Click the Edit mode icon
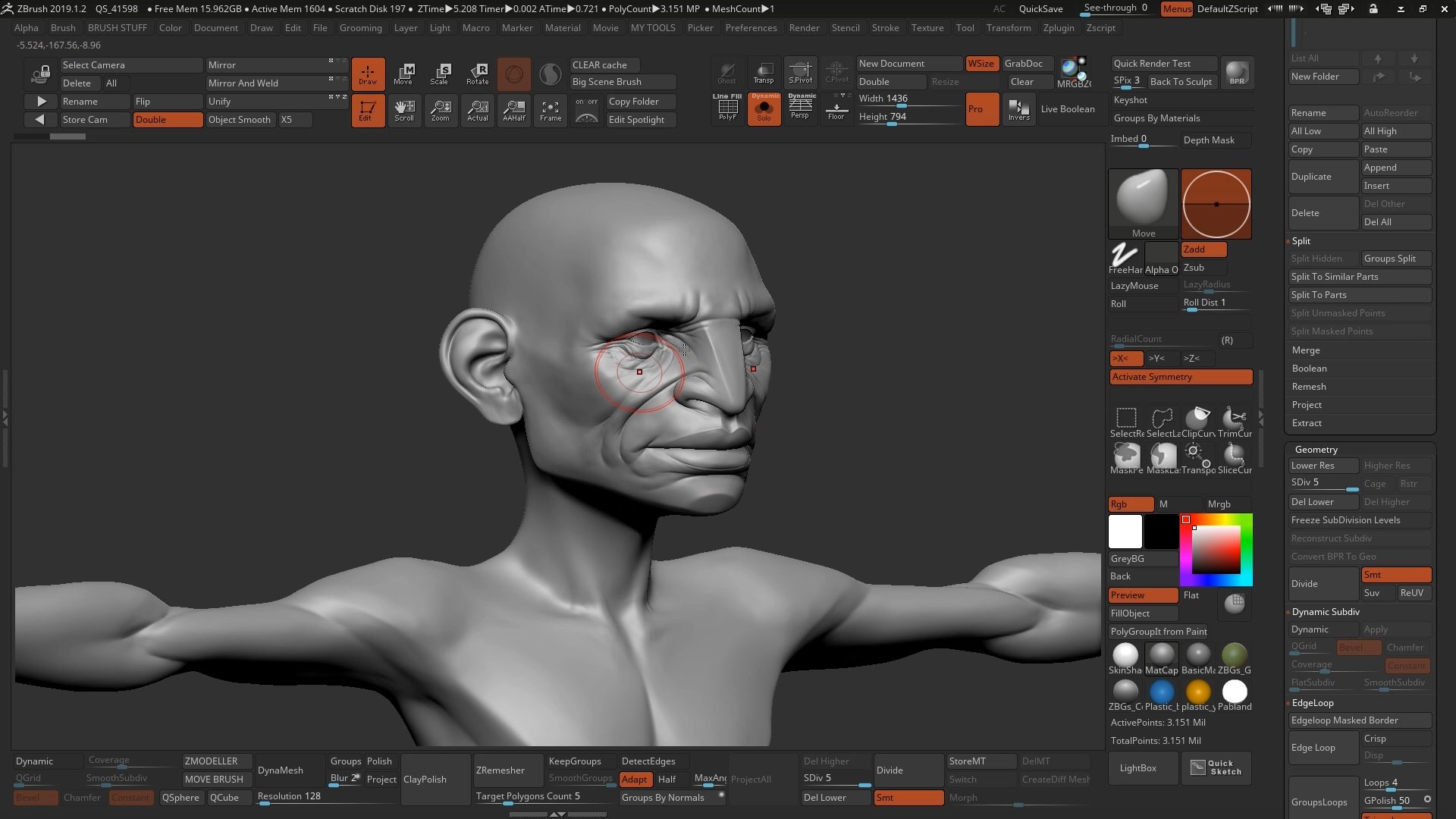Screen dimensions: 1456x819 pos(368,110)
